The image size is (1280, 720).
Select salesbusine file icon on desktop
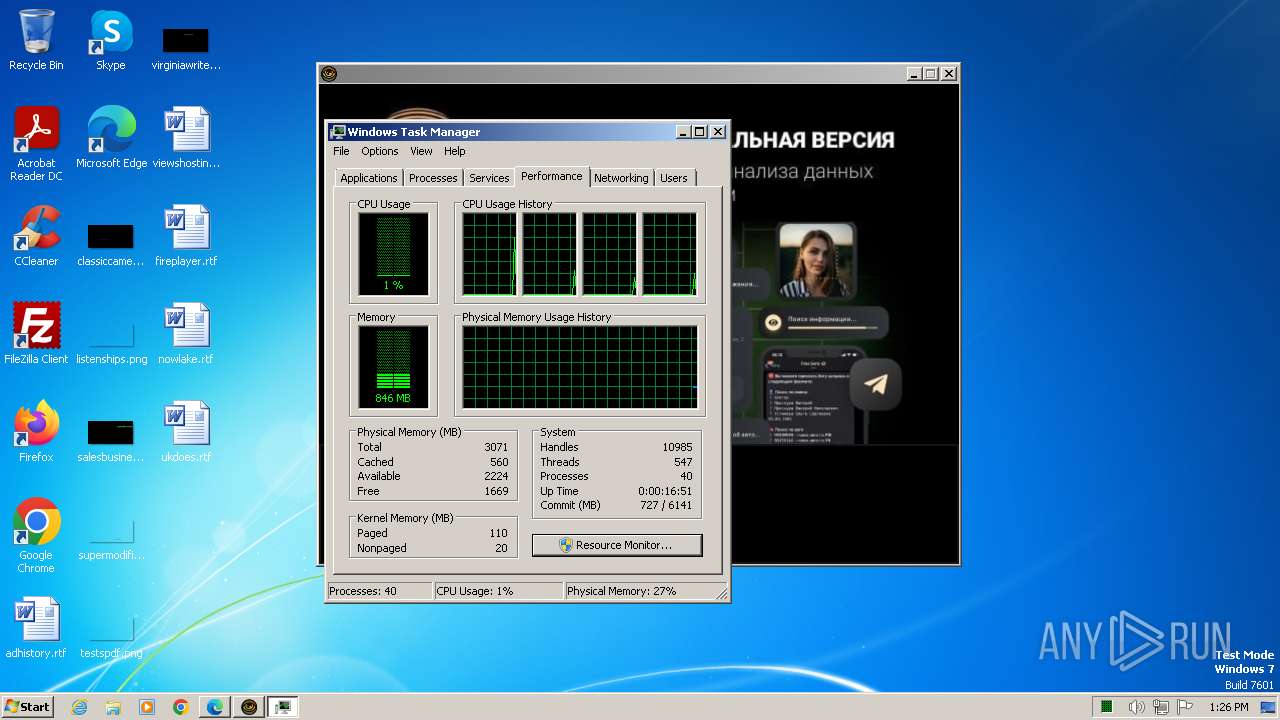110,442
